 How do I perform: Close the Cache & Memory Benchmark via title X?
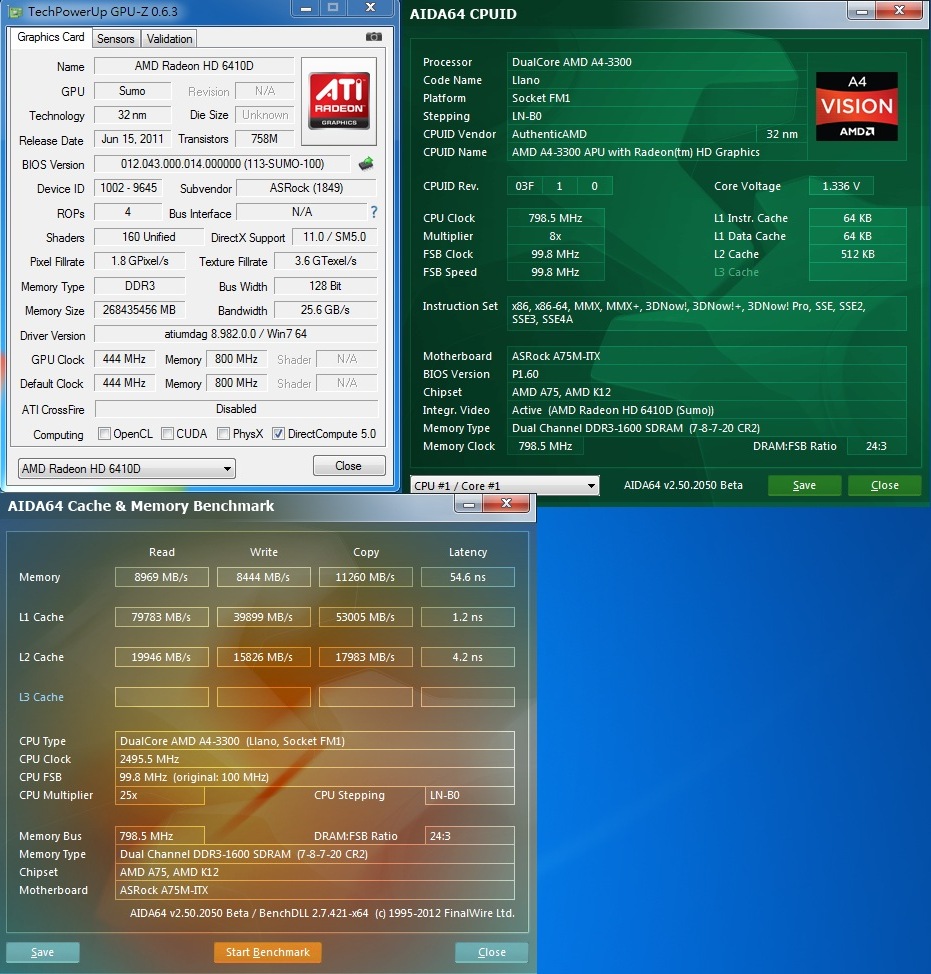tap(506, 504)
